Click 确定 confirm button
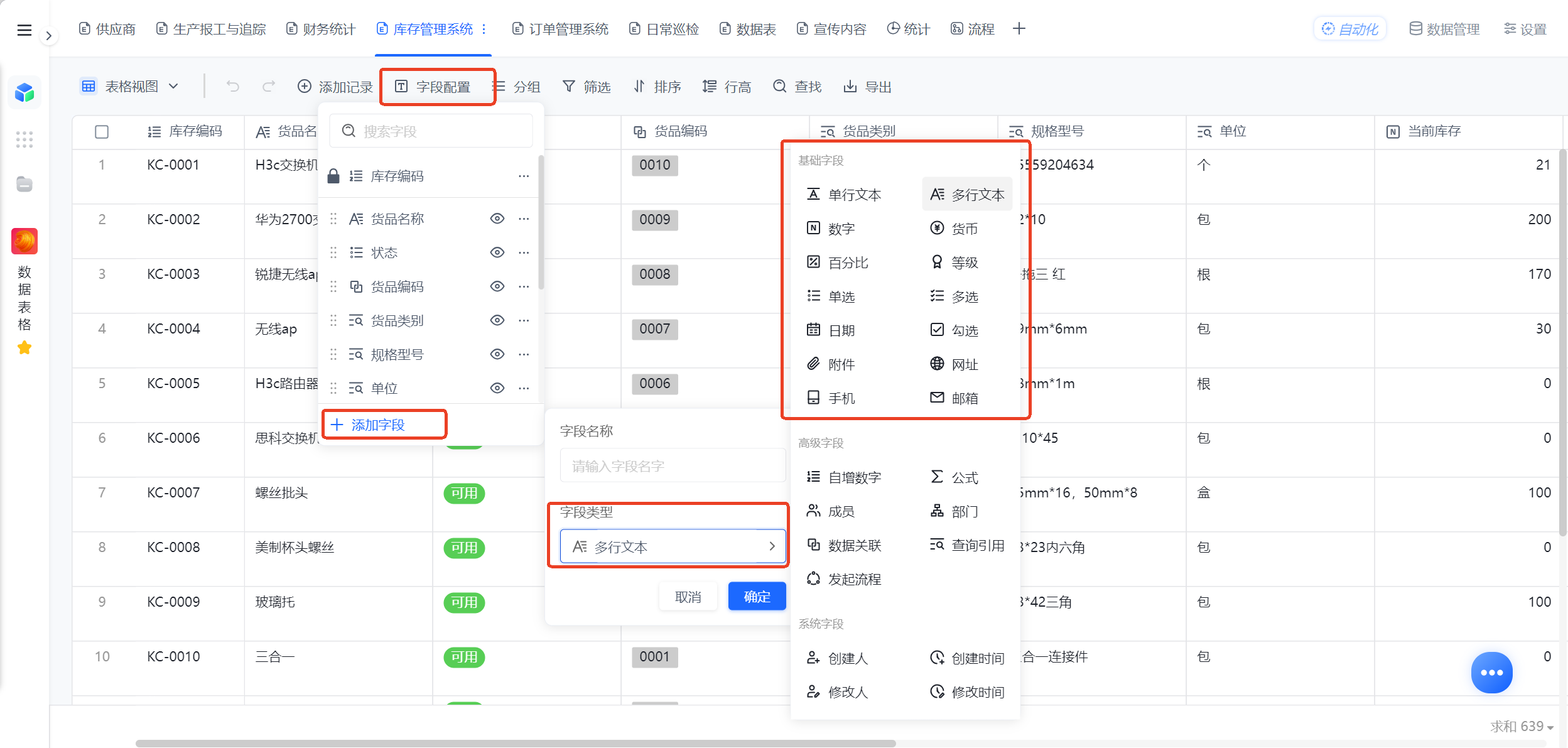 click(757, 596)
